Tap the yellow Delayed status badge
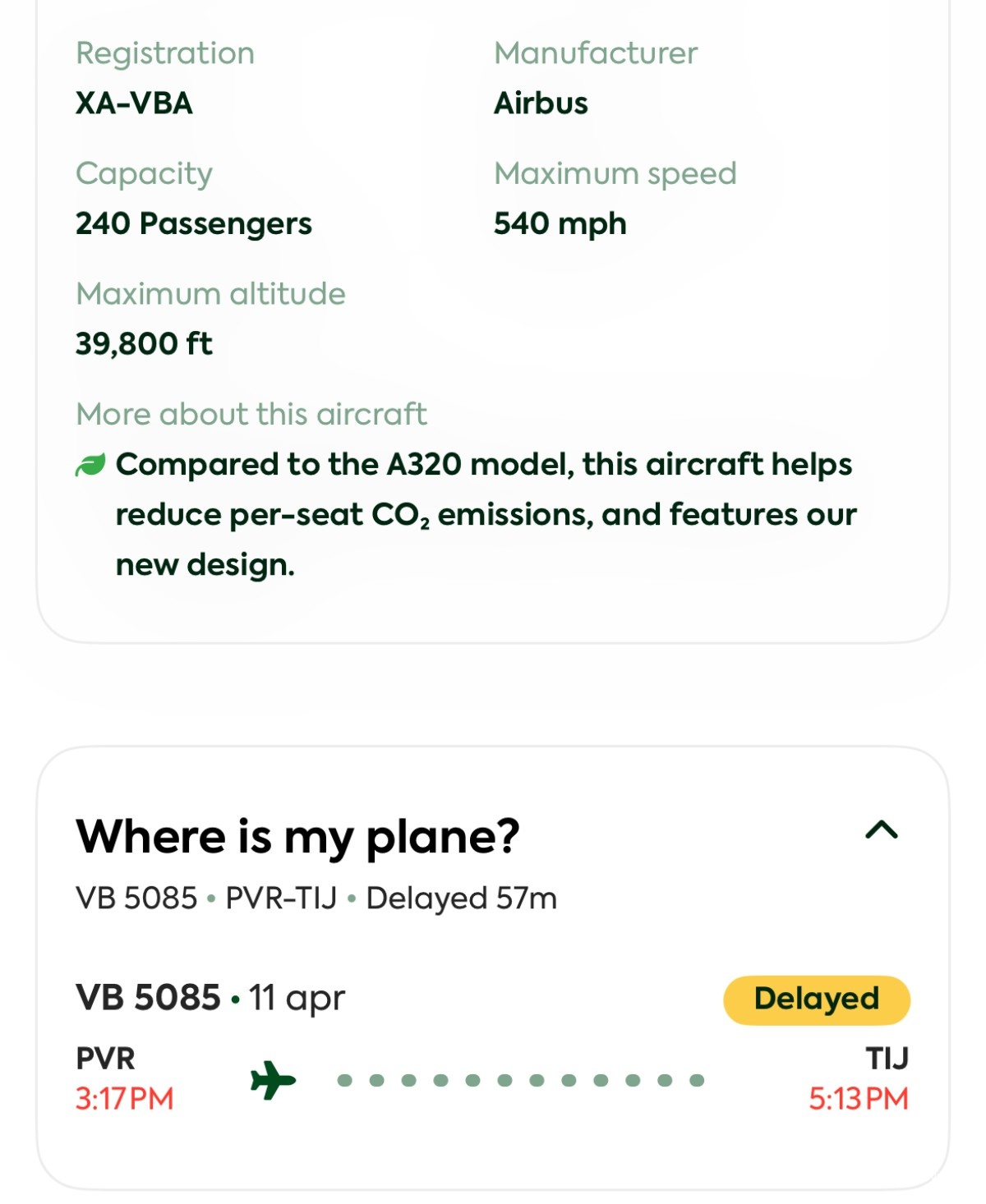The width and height of the screenshot is (986, 1204). 817,1000
